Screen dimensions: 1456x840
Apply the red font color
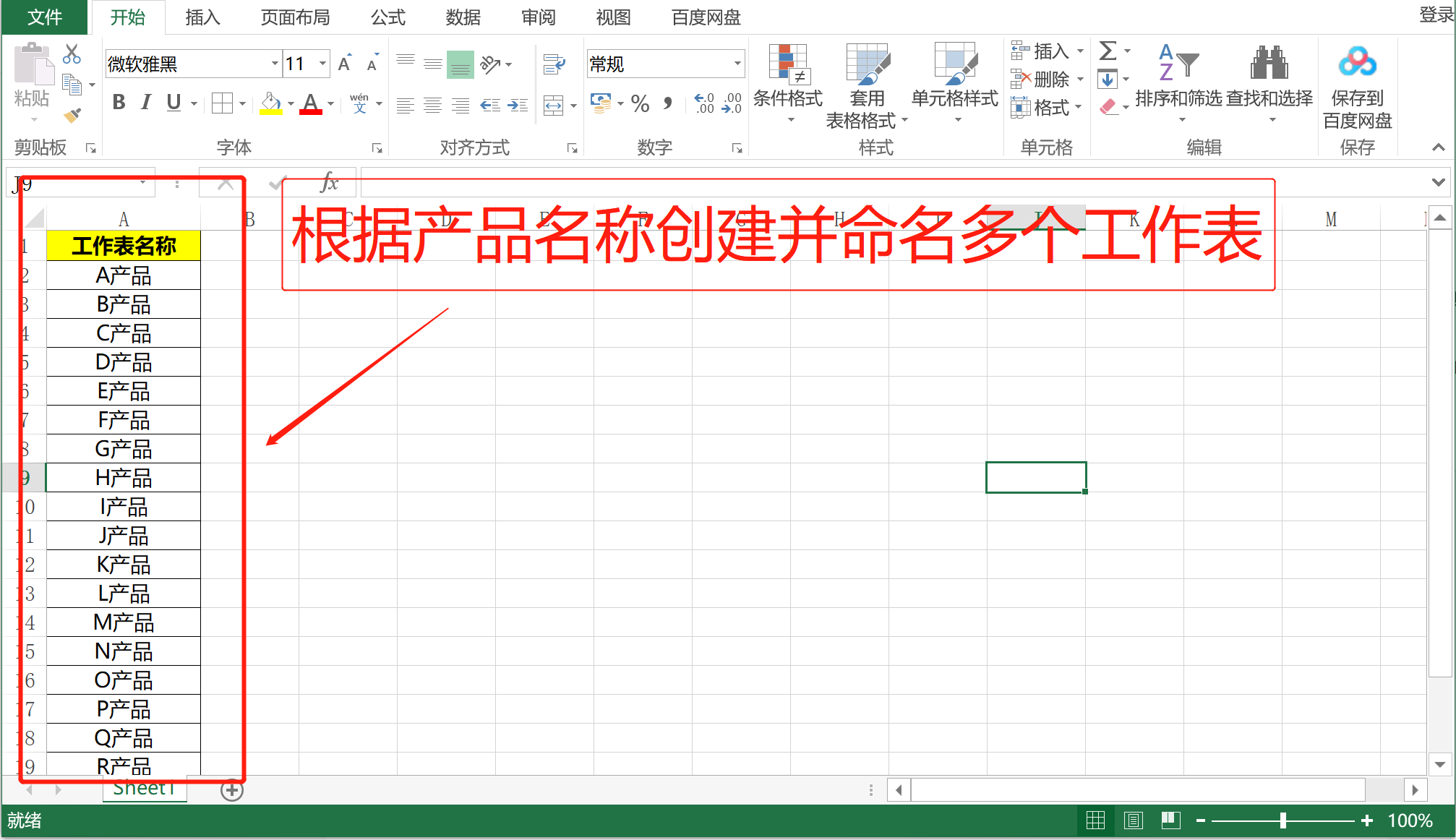(311, 103)
